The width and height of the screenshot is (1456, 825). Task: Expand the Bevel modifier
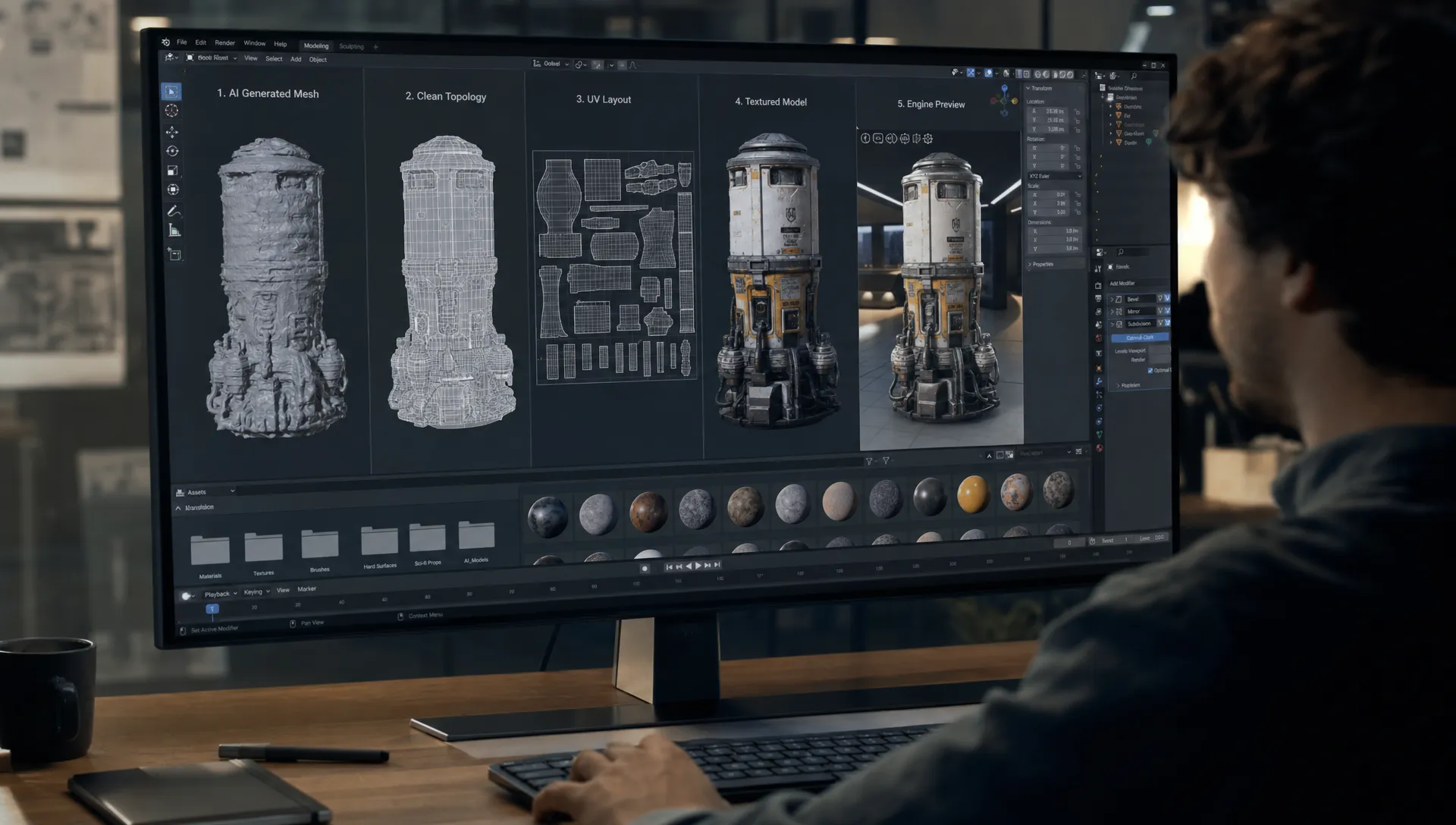point(1112,299)
